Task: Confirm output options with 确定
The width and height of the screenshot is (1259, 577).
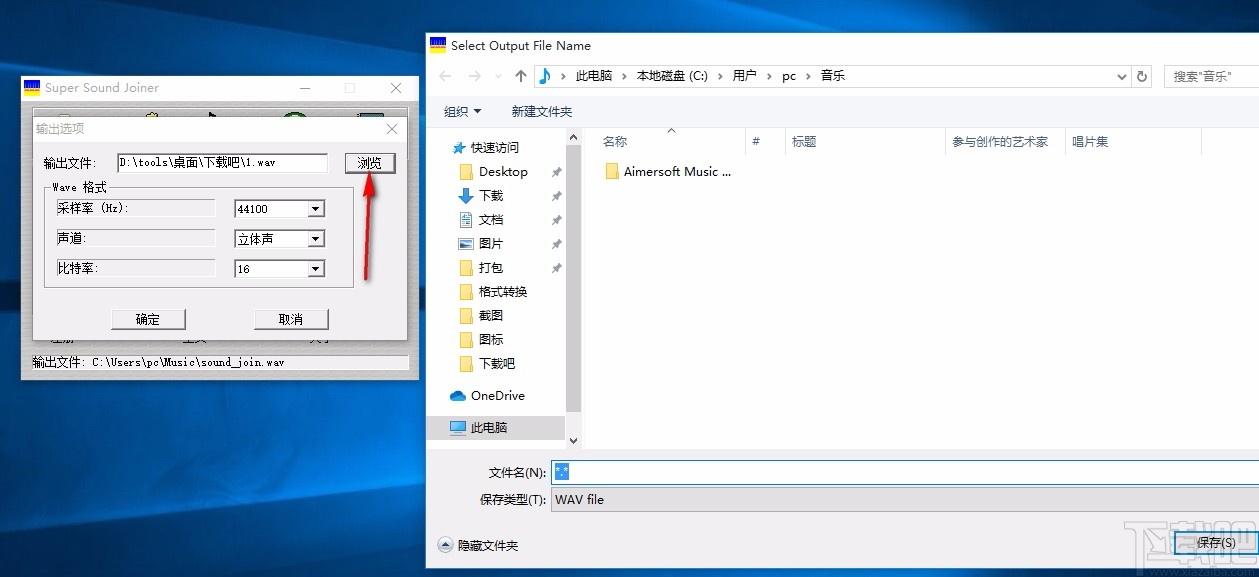Action: 148,319
